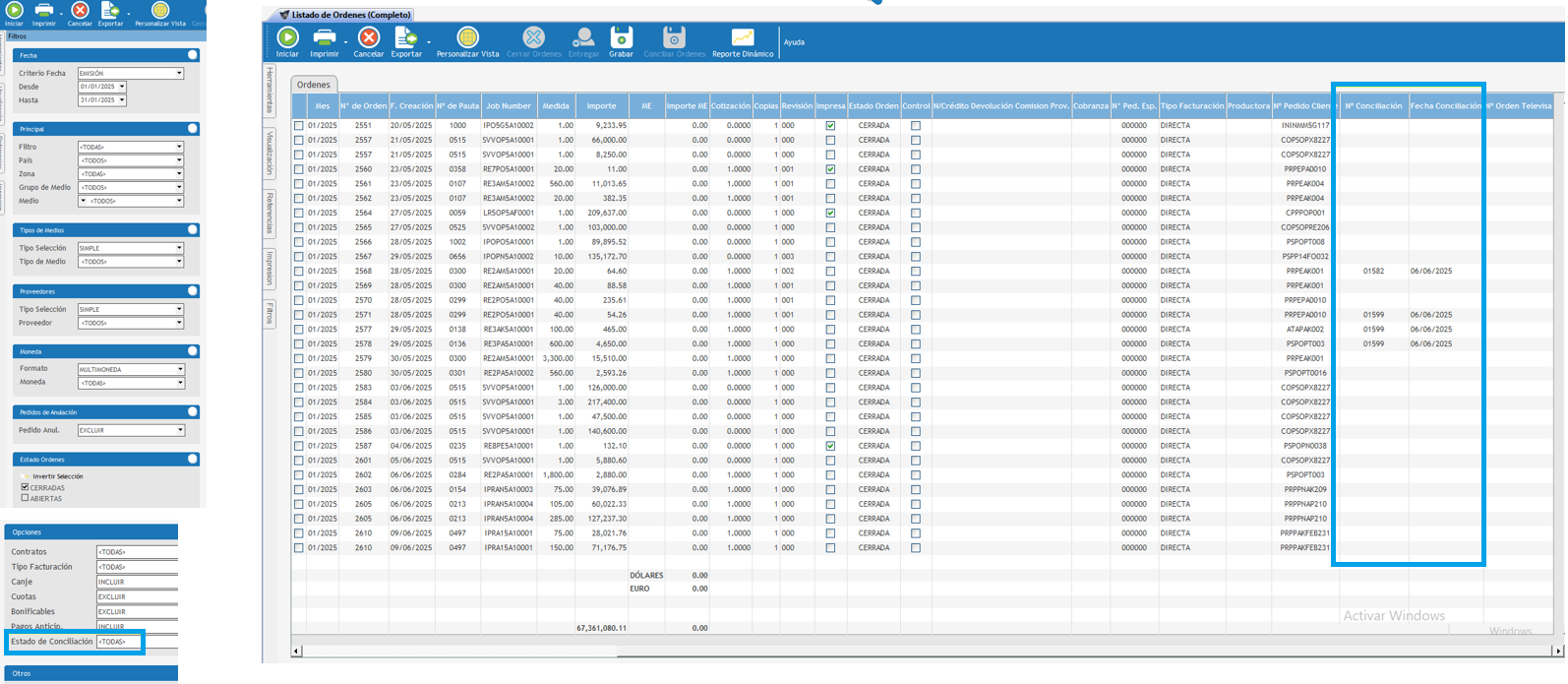Click the Ayuda button
1568x684 pixels.
[794, 42]
